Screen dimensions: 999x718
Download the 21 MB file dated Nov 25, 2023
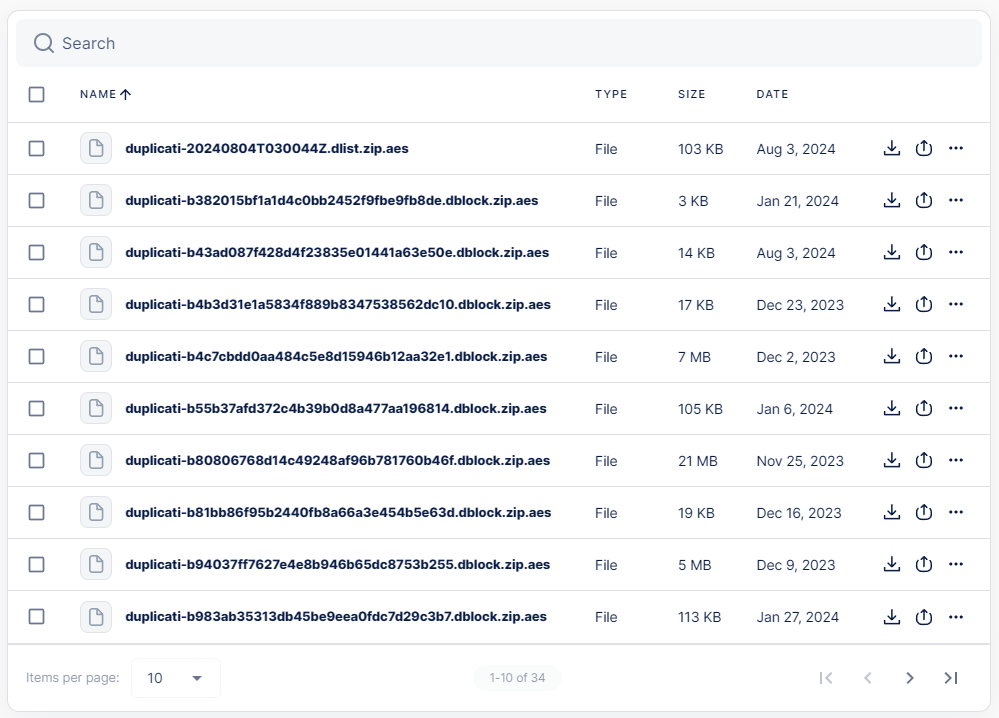coord(892,460)
